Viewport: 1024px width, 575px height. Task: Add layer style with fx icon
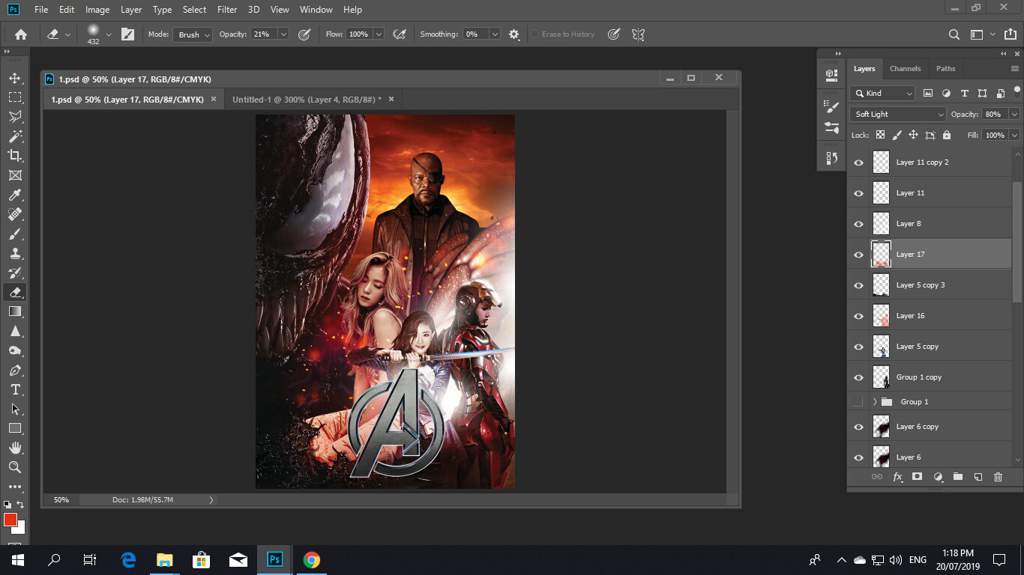tap(897, 477)
